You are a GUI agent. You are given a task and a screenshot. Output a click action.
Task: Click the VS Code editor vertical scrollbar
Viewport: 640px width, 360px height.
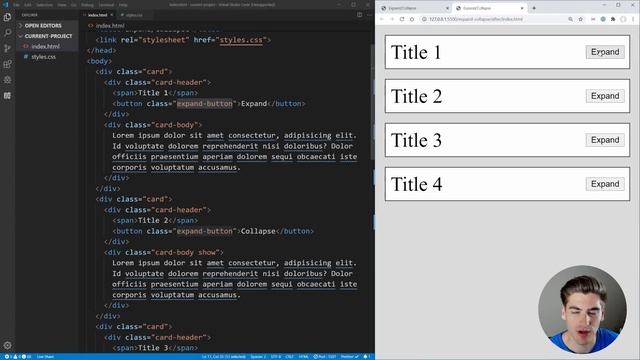pos(372,102)
